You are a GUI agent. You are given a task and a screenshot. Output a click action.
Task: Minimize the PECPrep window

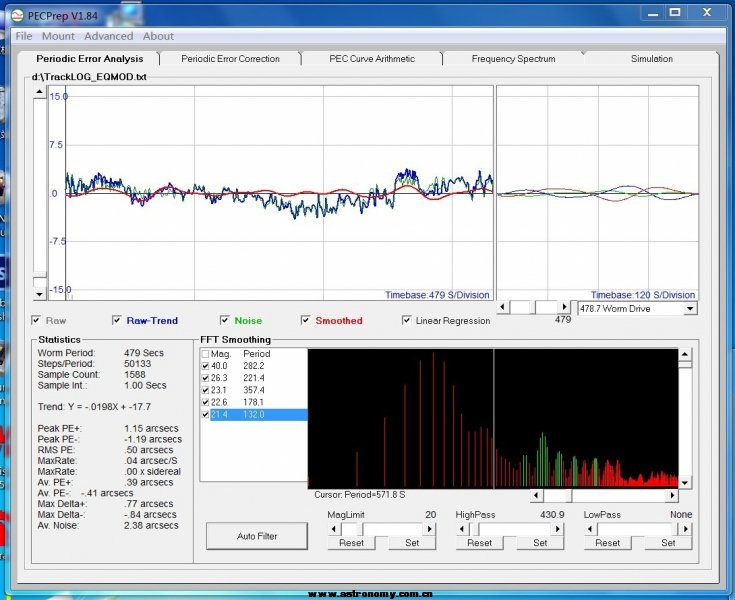[x=653, y=14]
